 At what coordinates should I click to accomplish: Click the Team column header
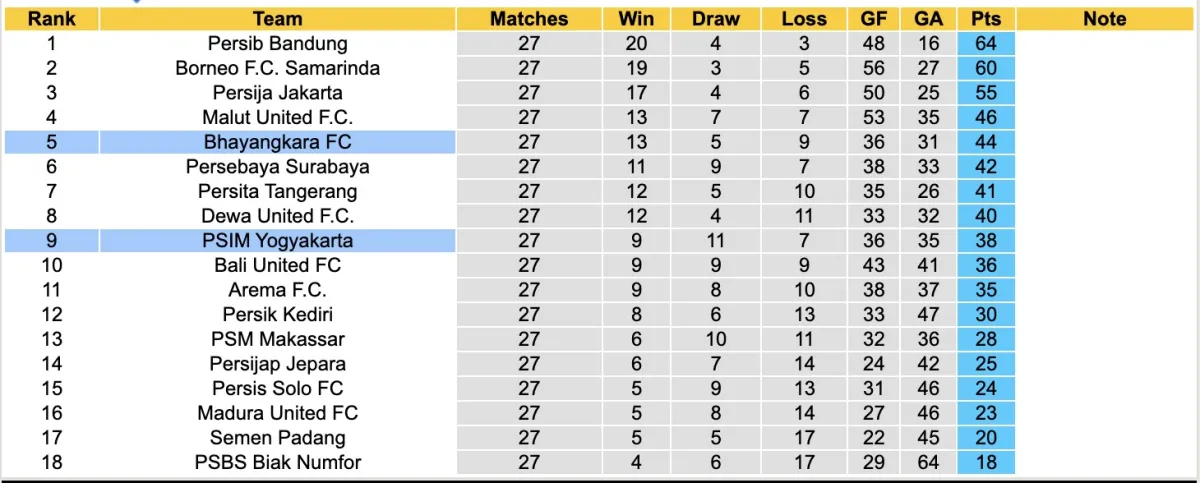point(278,19)
